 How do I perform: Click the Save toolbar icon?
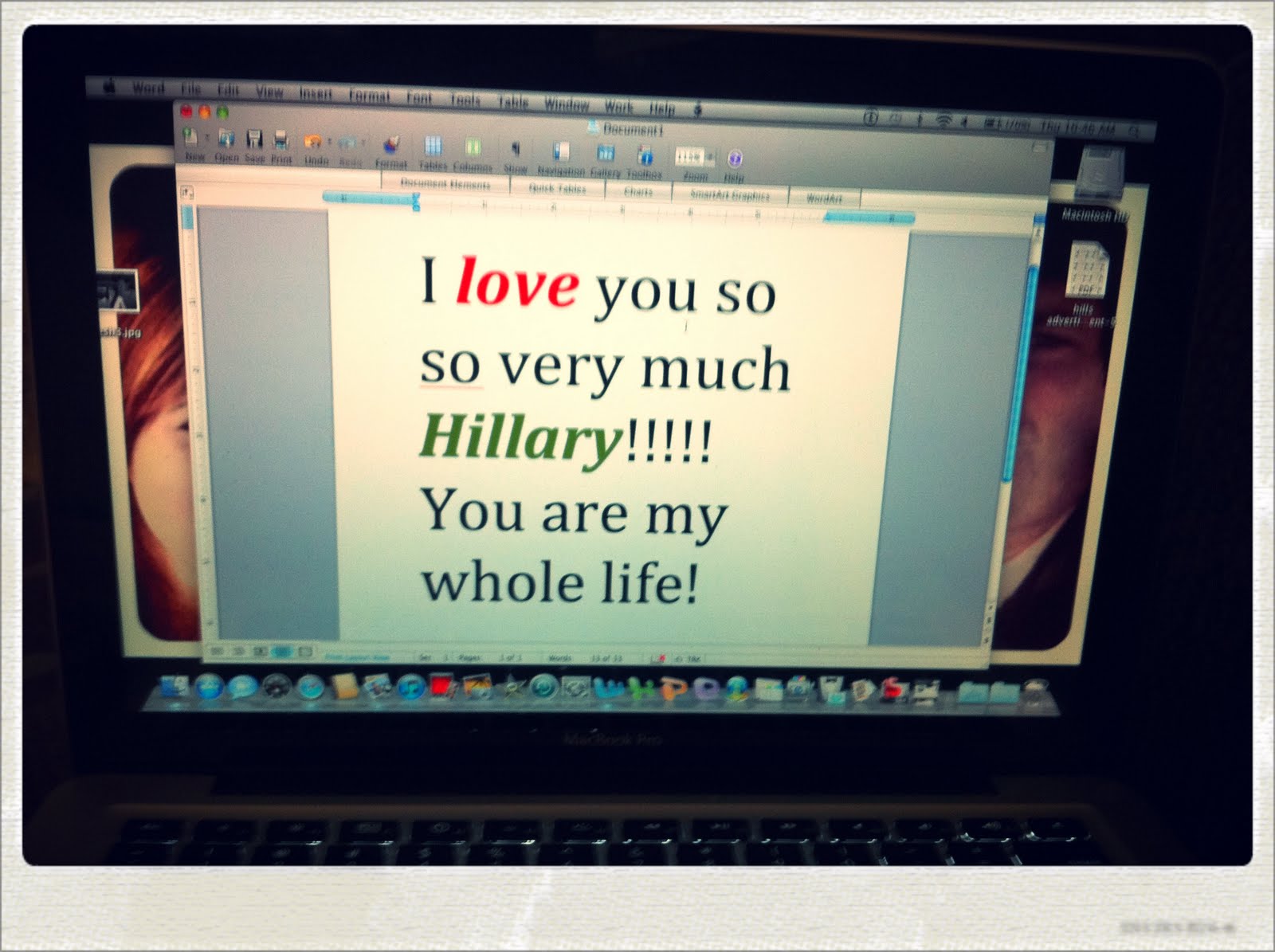click(x=255, y=140)
